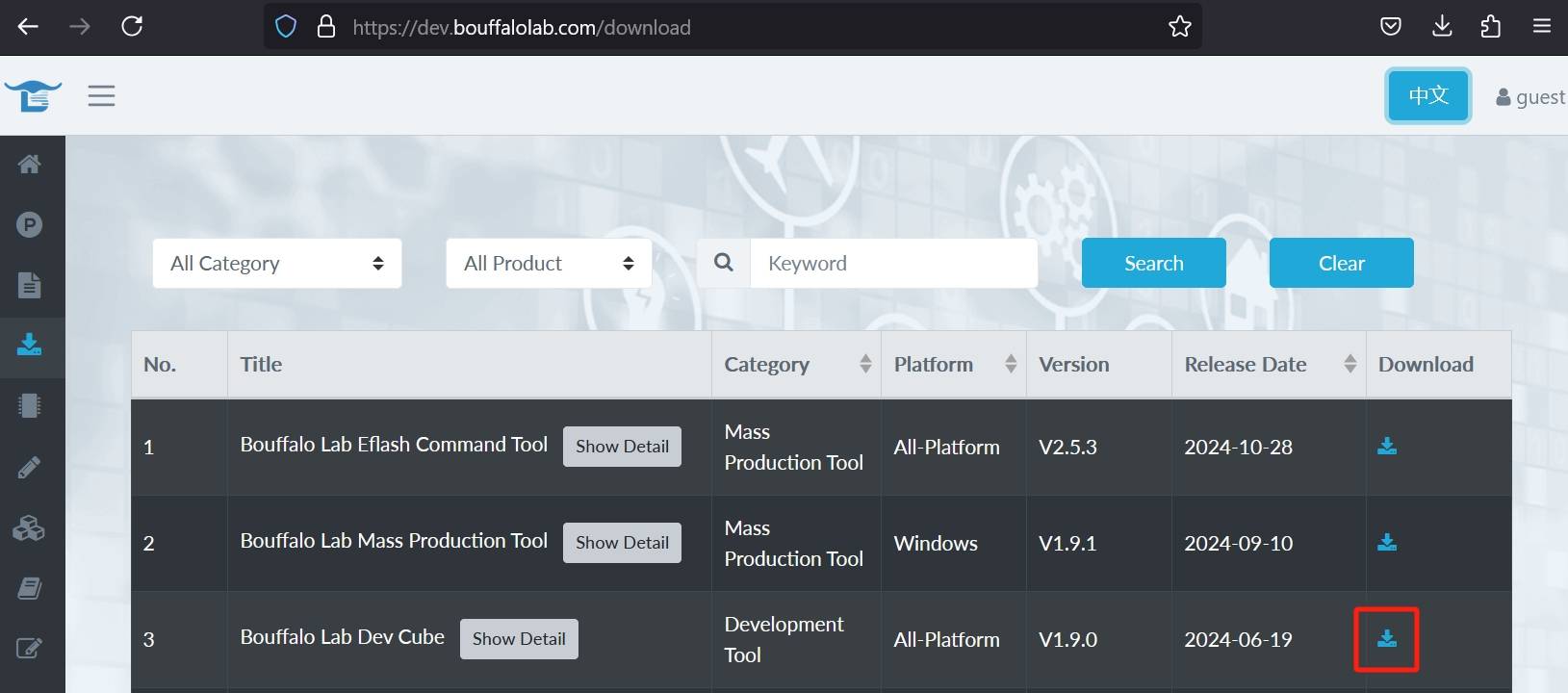Click the browser address bar URL
Screen dimensions: 1568x693
pos(522,27)
